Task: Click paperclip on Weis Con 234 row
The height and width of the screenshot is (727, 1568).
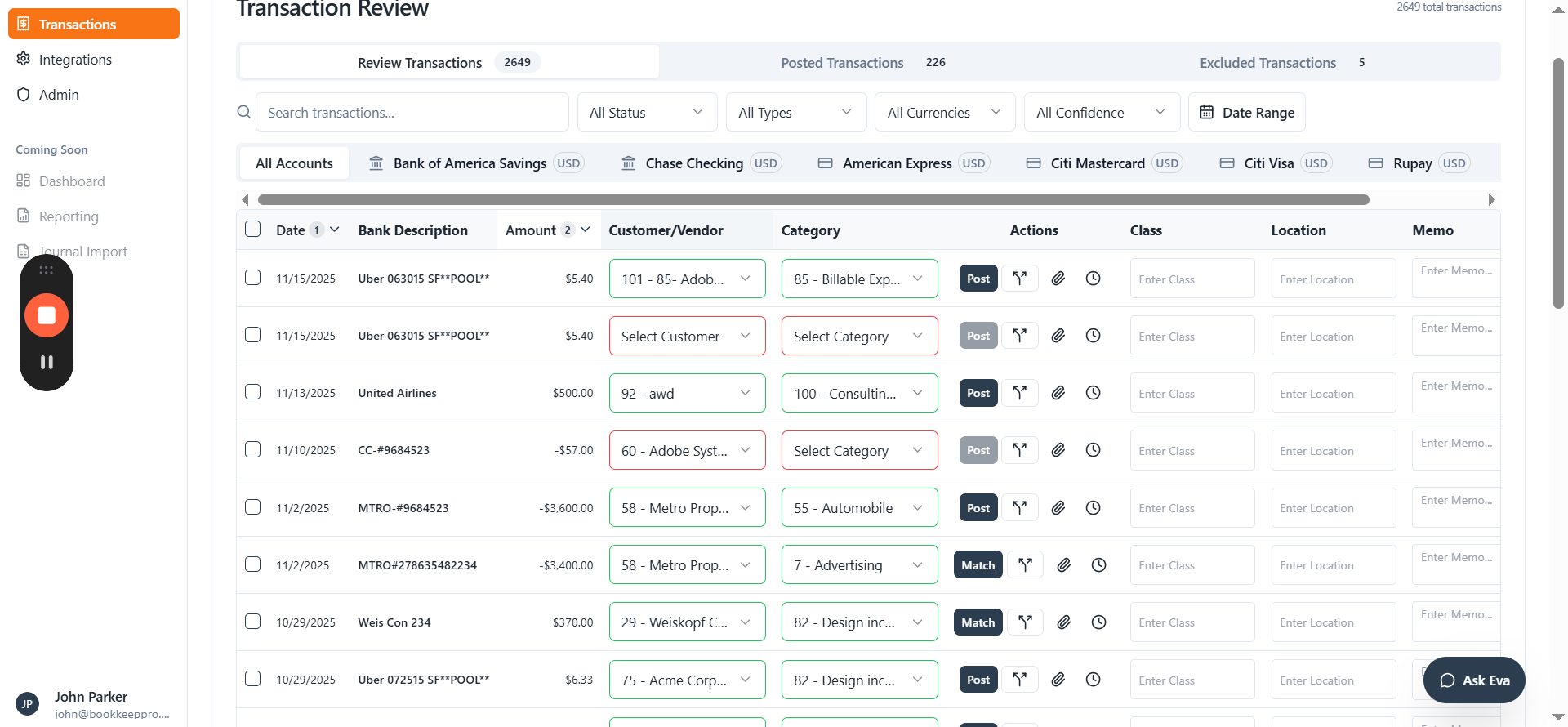Action: pyautogui.click(x=1064, y=622)
